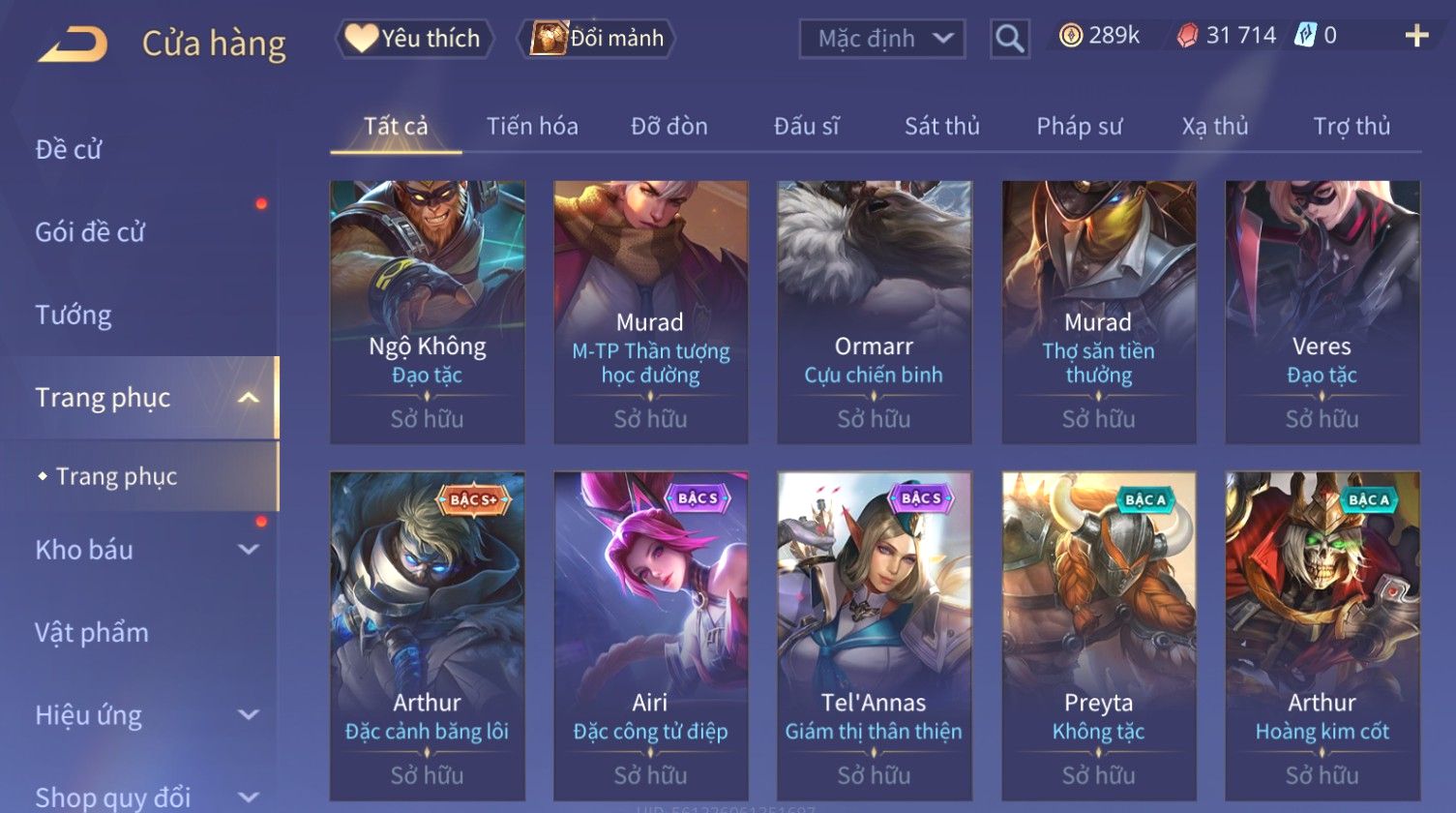The height and width of the screenshot is (813, 1456).
Task: Select the Tiến hóa tab
Action: click(532, 127)
